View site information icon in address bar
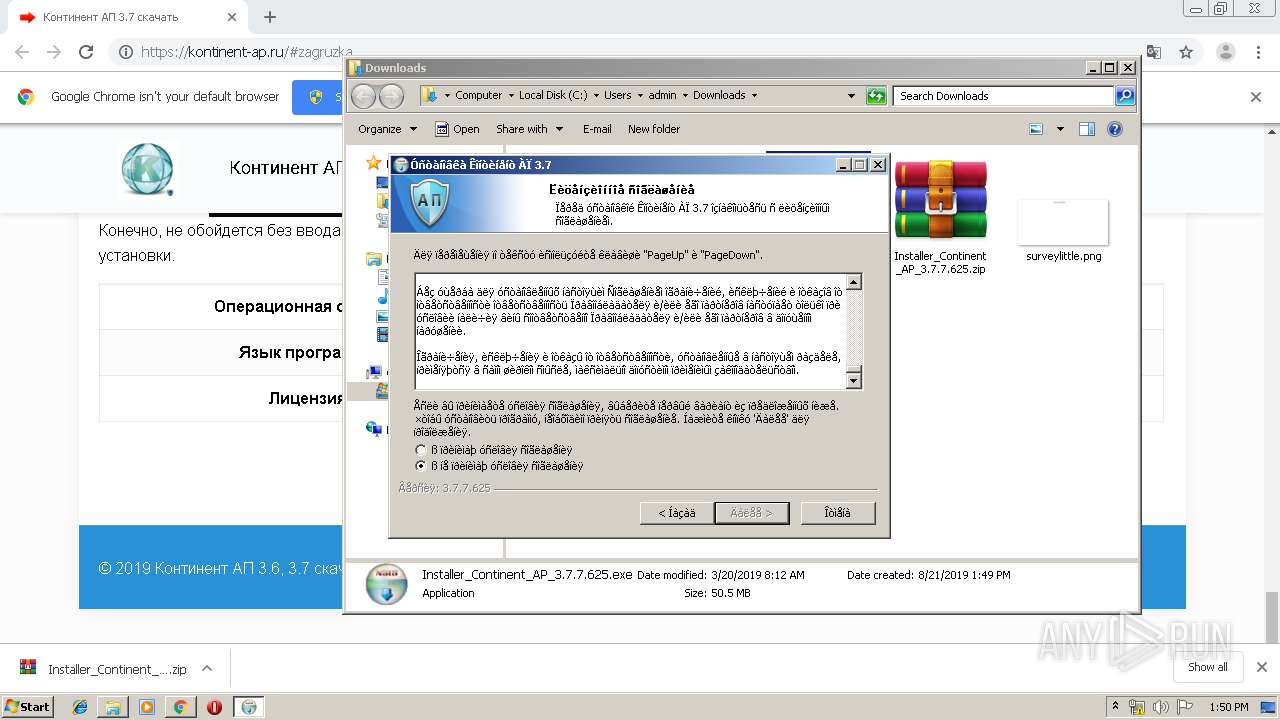 click(x=126, y=52)
